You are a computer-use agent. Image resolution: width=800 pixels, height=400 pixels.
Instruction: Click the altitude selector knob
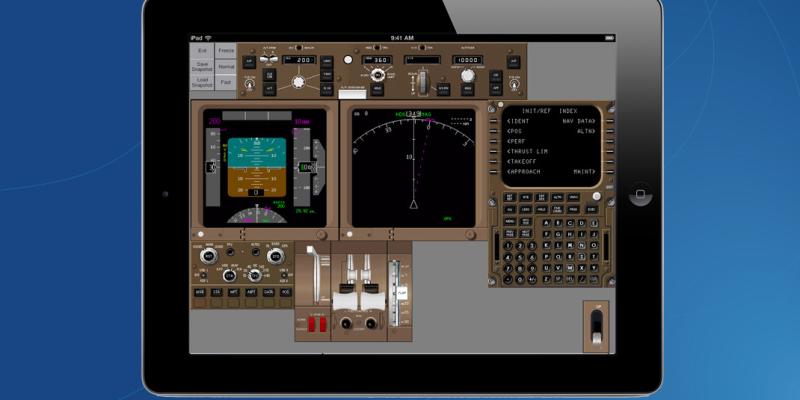tap(468, 75)
